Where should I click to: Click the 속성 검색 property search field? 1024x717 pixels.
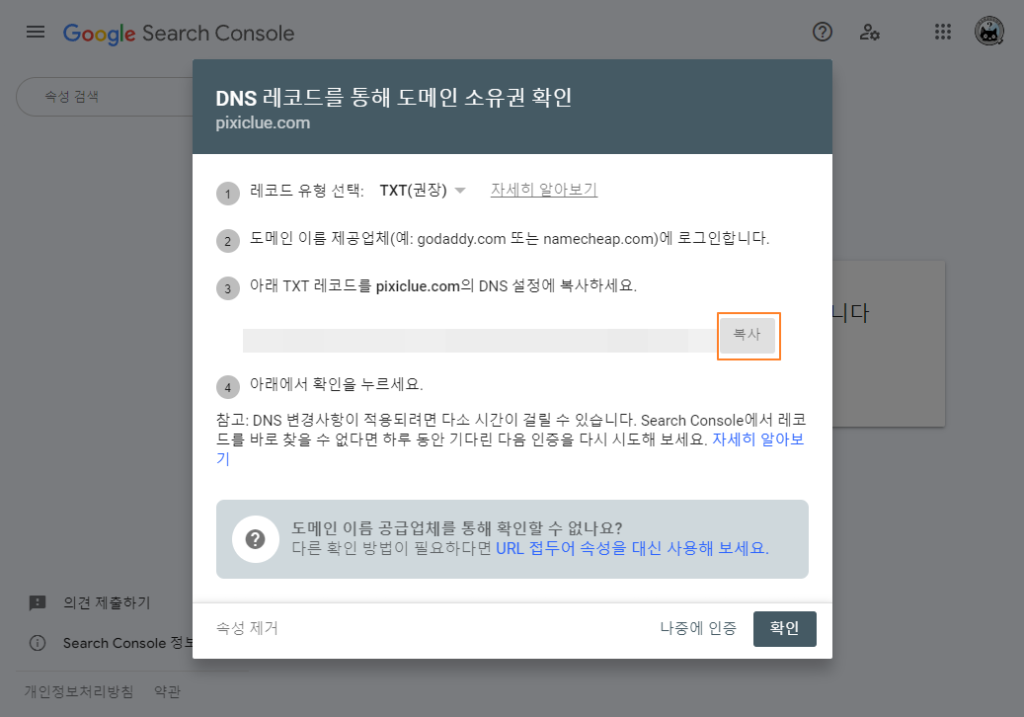coord(104,97)
